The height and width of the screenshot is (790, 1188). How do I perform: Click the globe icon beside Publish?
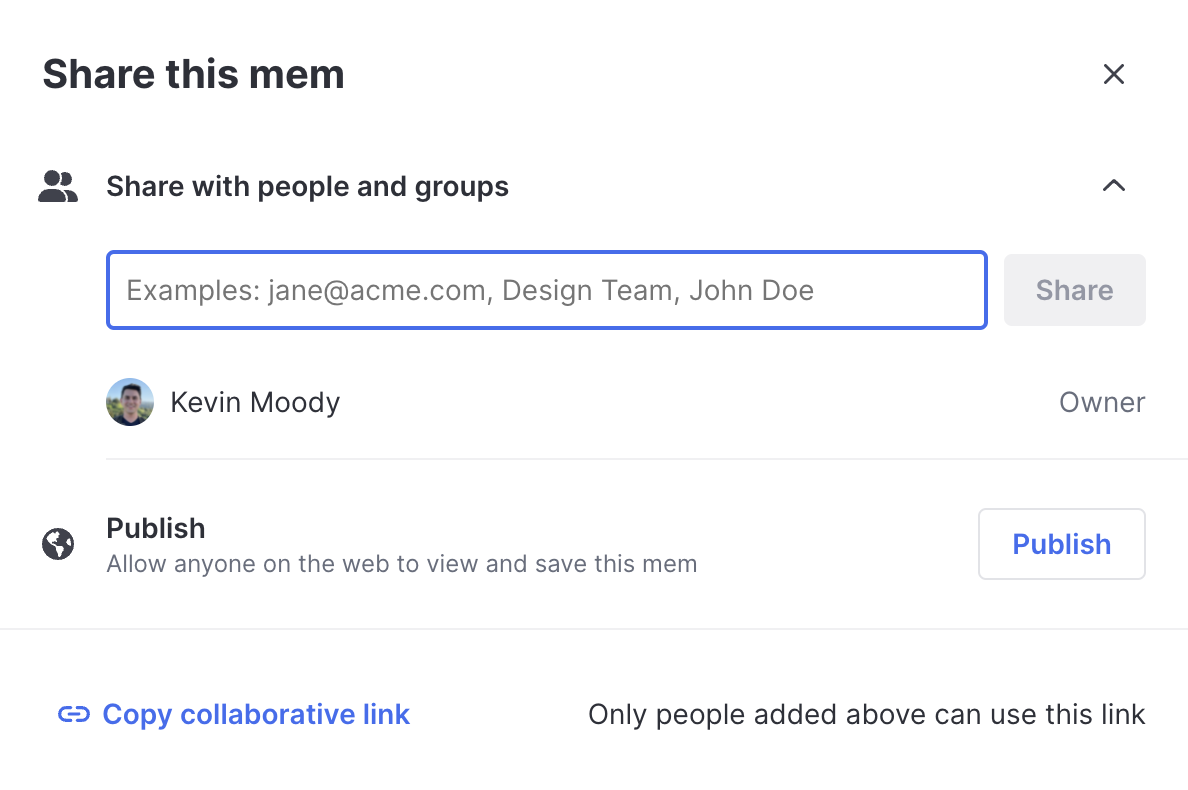tap(57, 544)
